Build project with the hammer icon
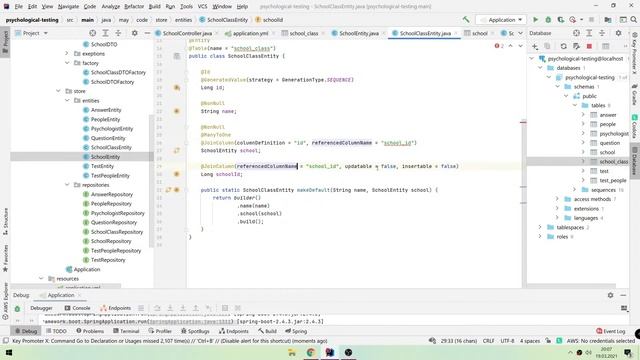 click(466, 20)
